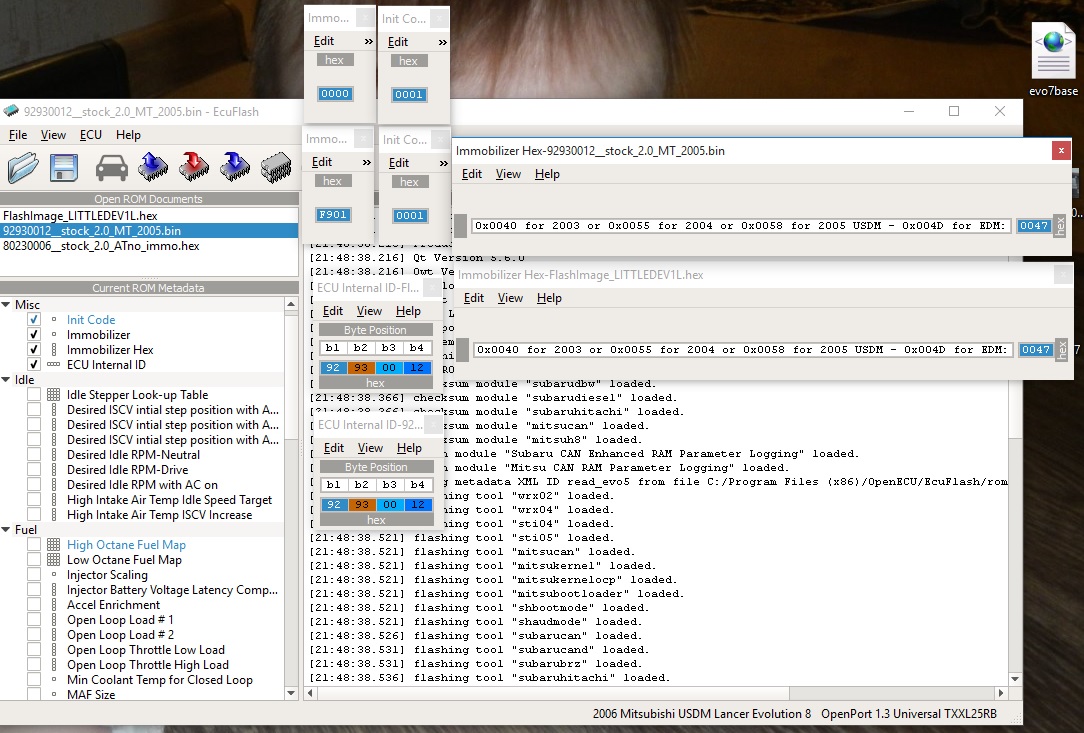This screenshot has width=1084, height=733.
Task: Click the gray car vehicle icon
Action: (x=111, y=167)
